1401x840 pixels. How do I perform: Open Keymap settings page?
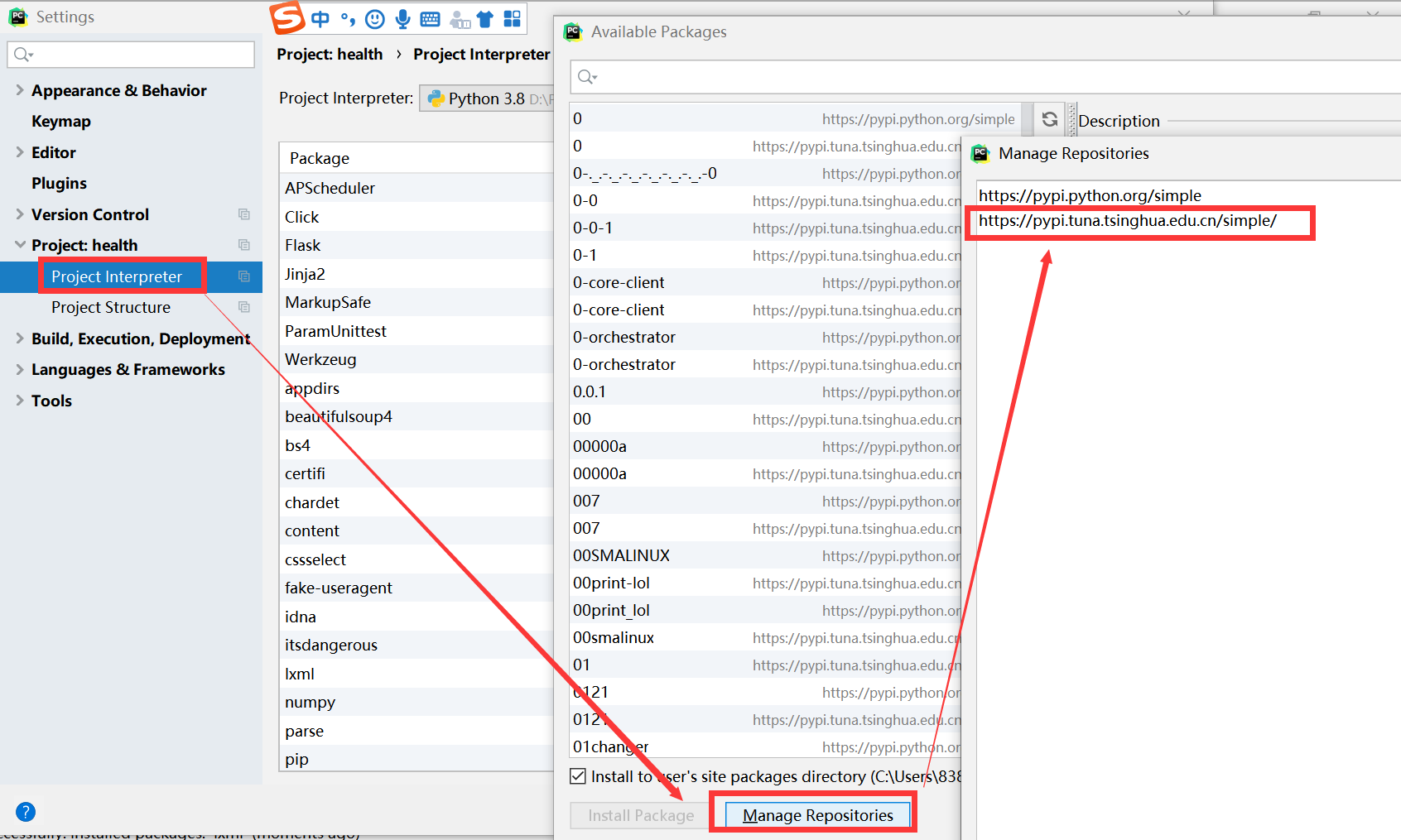(61, 122)
